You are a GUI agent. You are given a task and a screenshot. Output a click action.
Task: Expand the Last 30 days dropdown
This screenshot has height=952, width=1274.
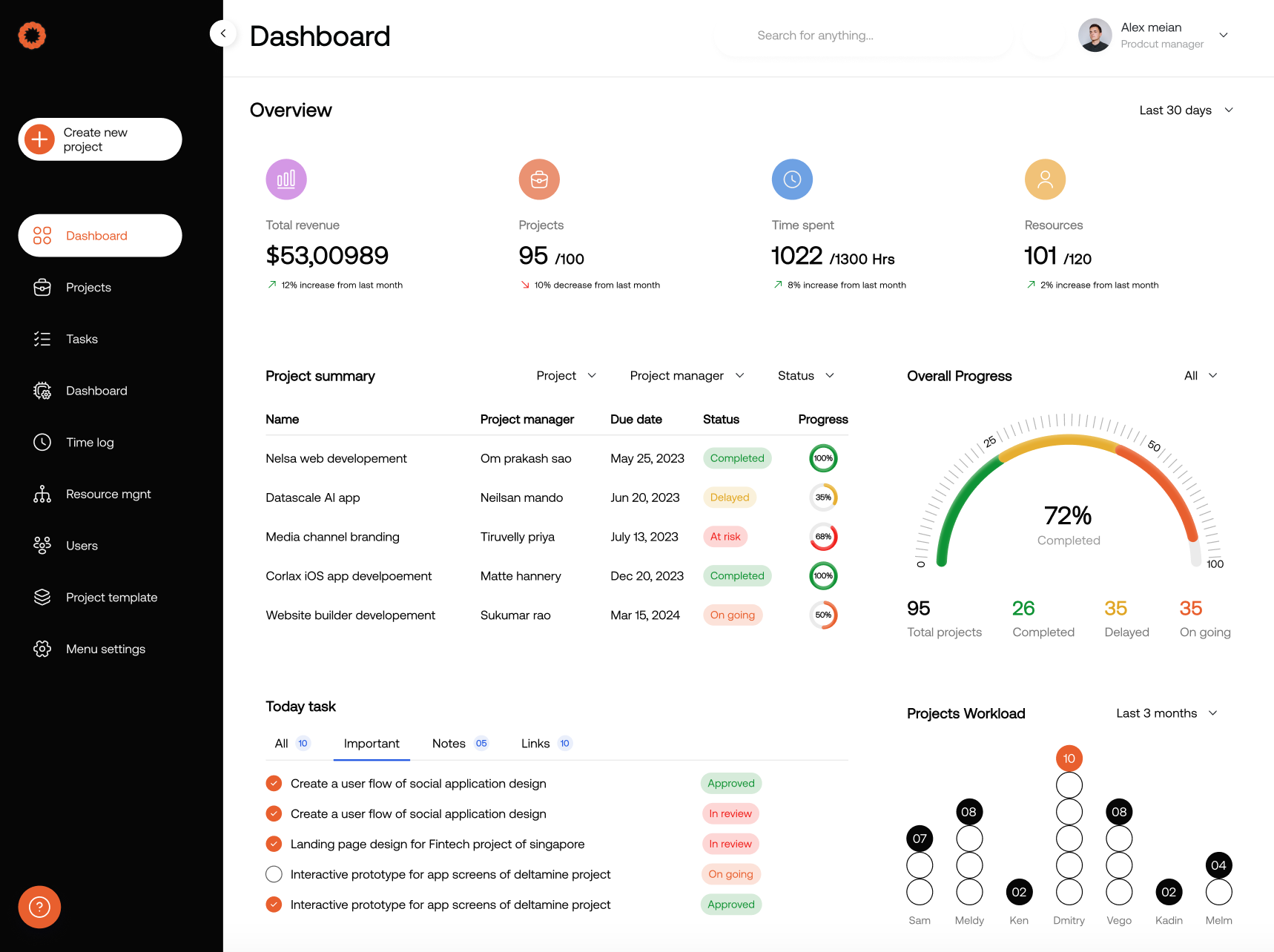coord(1186,110)
